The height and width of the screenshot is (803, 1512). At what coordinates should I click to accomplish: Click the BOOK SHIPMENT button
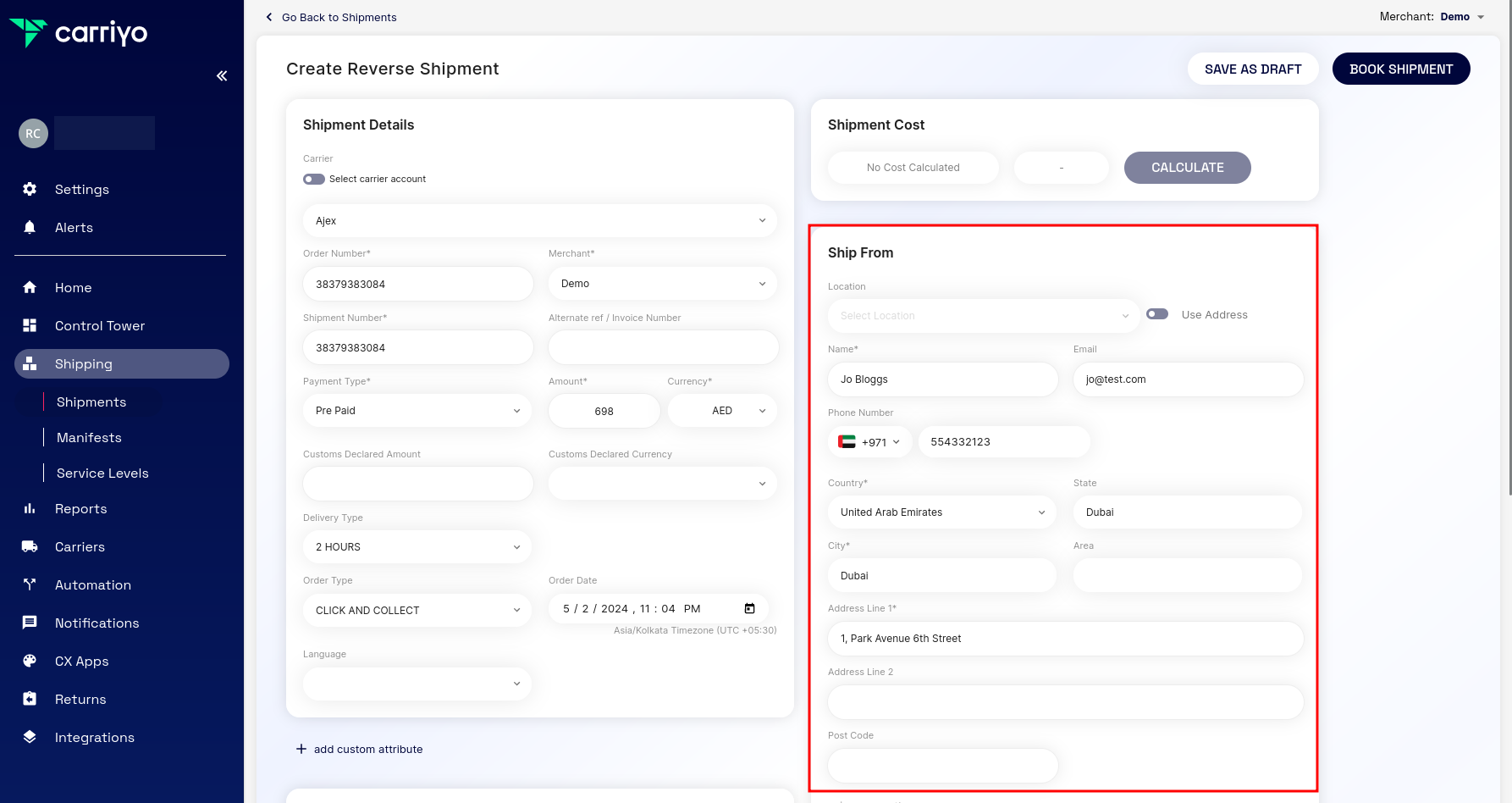coord(1401,69)
